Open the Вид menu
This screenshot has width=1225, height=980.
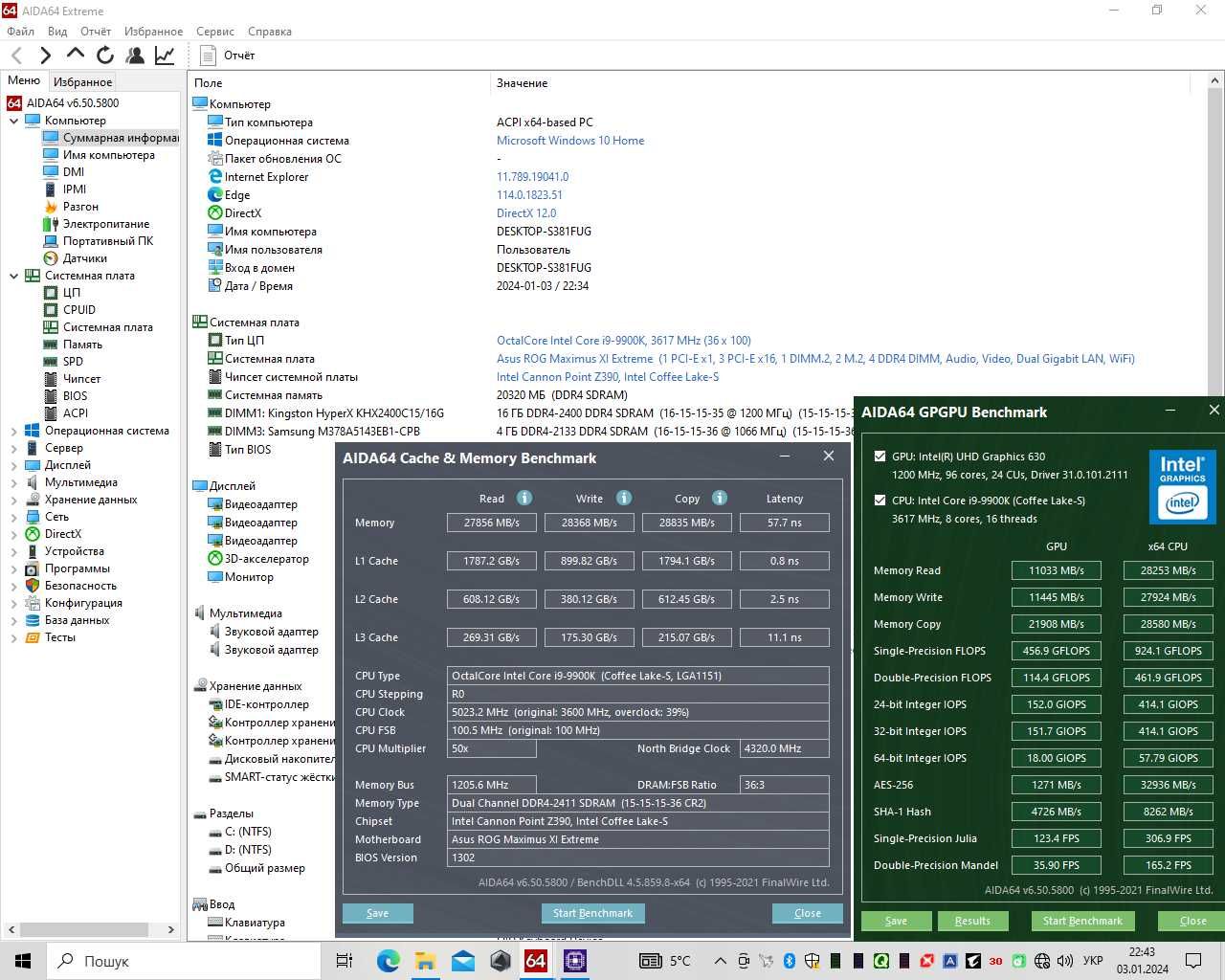57,32
